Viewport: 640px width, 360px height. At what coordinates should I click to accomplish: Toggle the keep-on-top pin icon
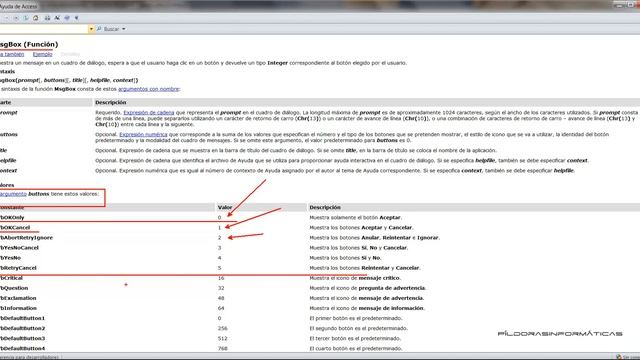[76, 18]
